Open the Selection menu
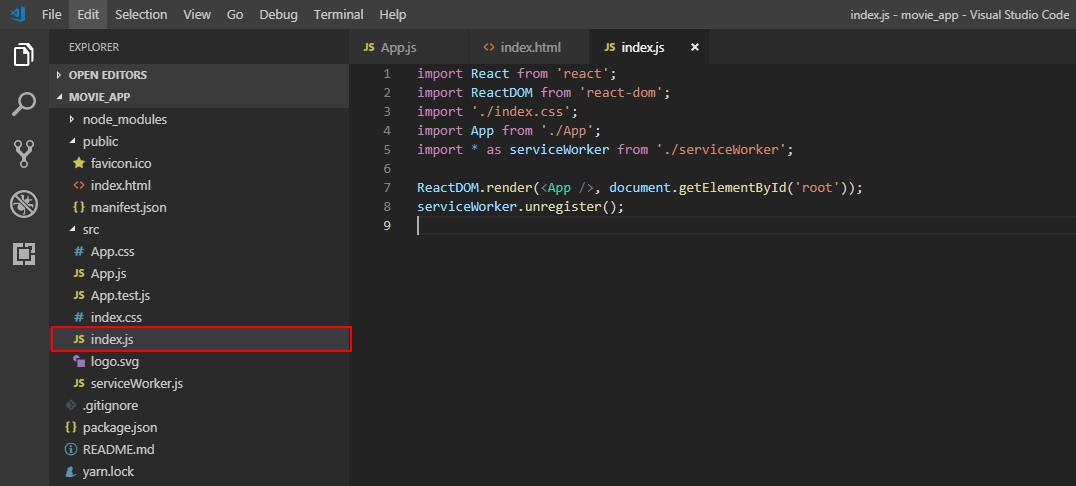This screenshot has height=486, width=1076. [x=141, y=14]
